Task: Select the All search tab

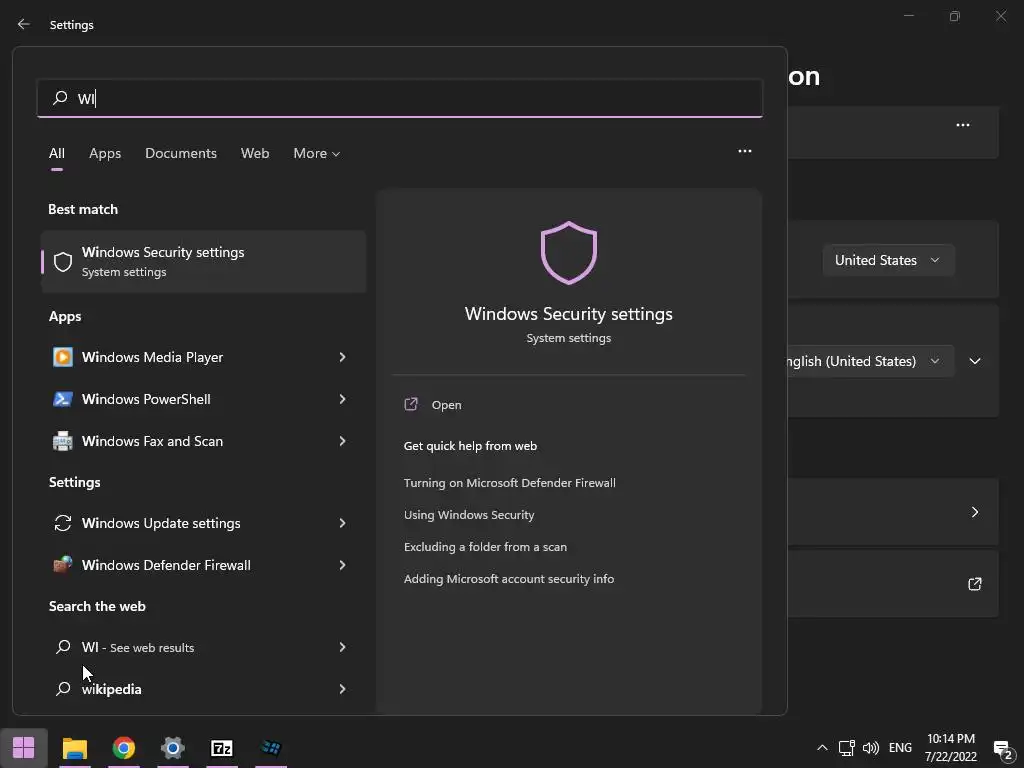Action: click(x=57, y=153)
